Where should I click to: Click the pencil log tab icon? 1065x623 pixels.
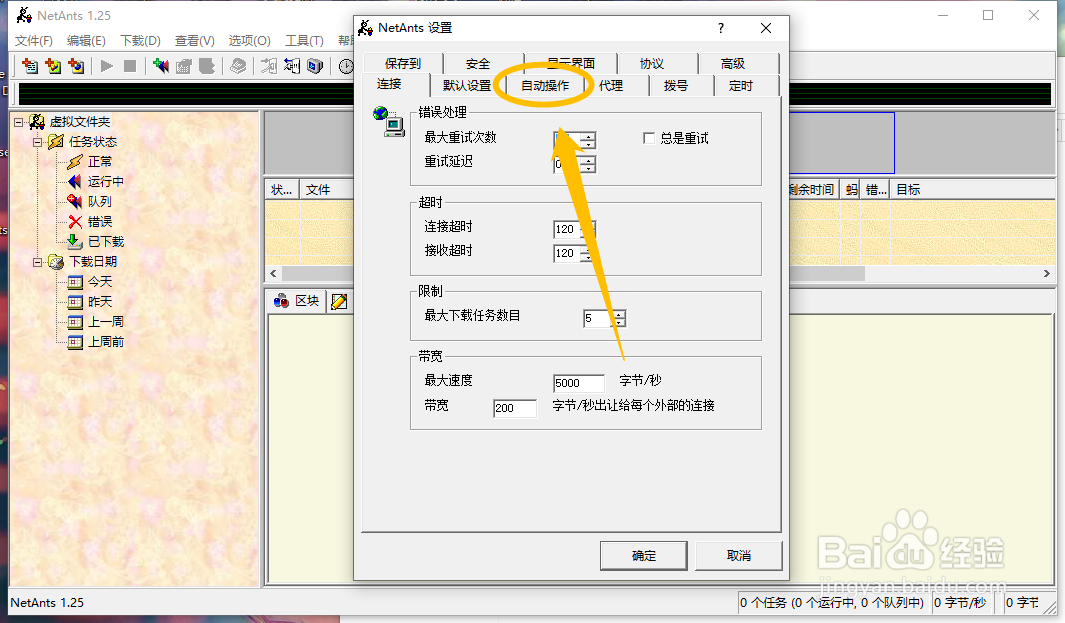tap(339, 302)
